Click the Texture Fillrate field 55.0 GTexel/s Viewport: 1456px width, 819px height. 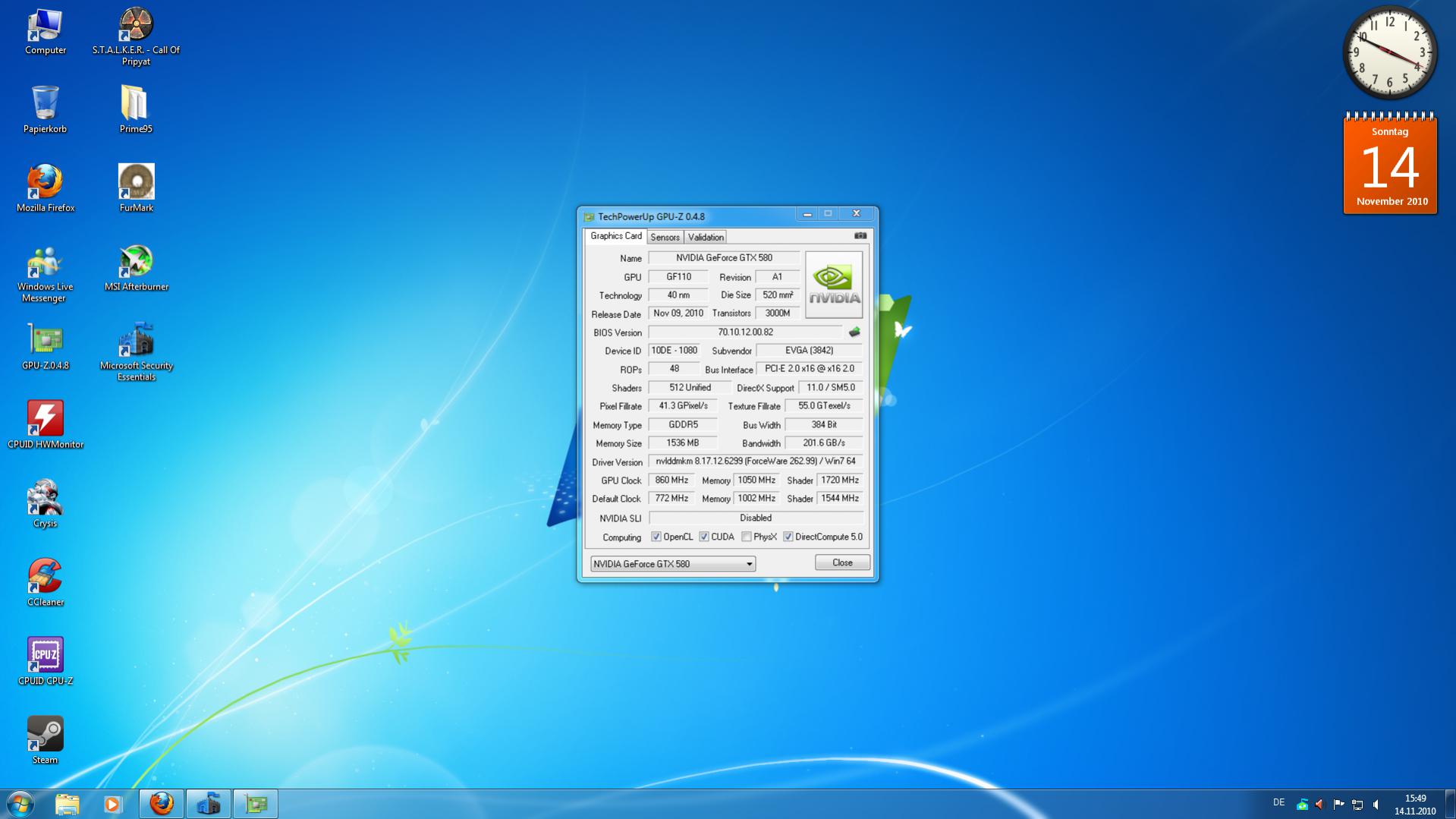pos(824,406)
